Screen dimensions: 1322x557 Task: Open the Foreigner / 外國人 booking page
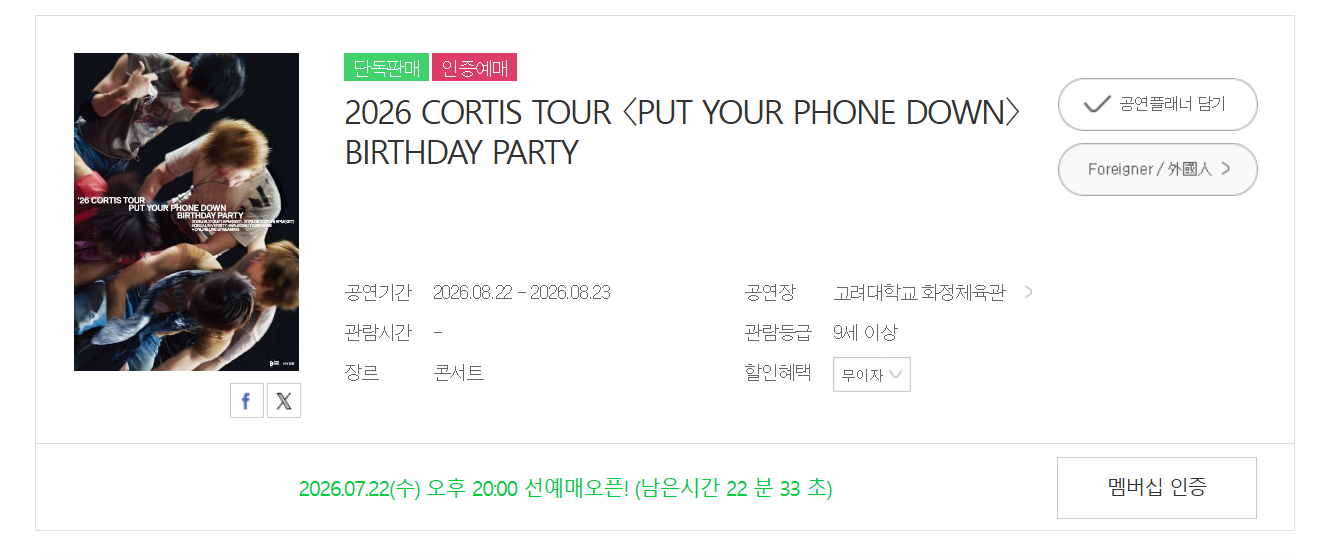tap(1158, 169)
